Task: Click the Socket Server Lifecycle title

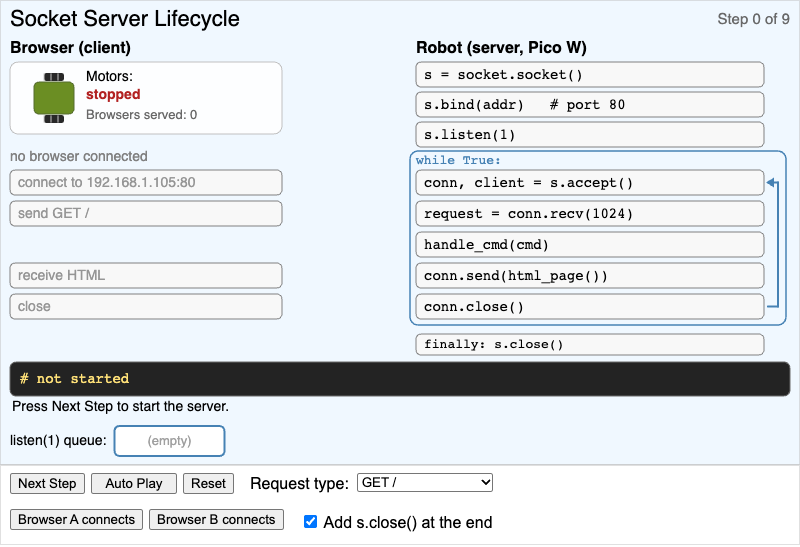Action: point(125,19)
